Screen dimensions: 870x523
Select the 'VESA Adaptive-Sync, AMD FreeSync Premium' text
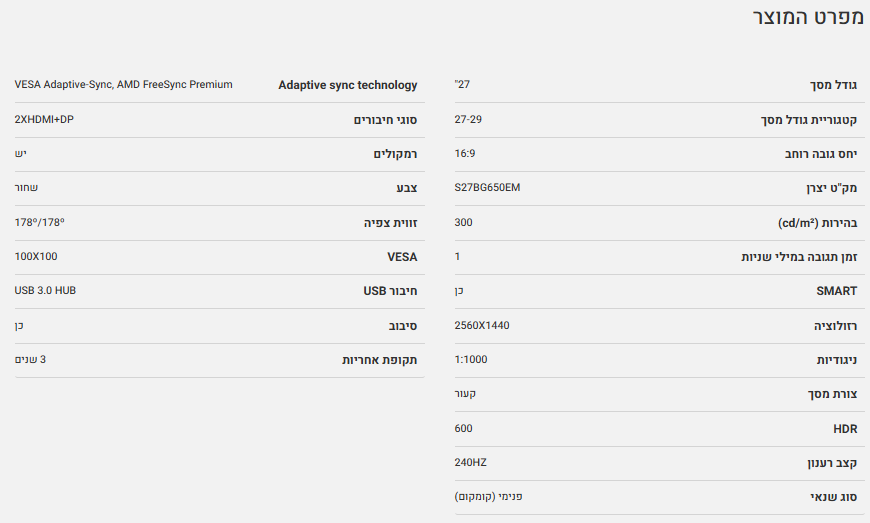click(x=124, y=85)
